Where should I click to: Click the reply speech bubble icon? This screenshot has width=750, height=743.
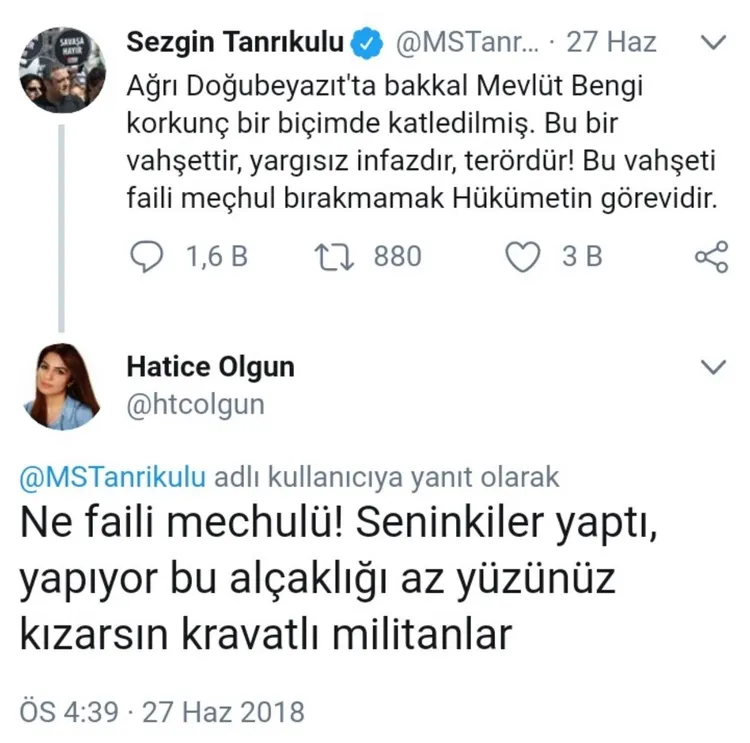point(148,257)
